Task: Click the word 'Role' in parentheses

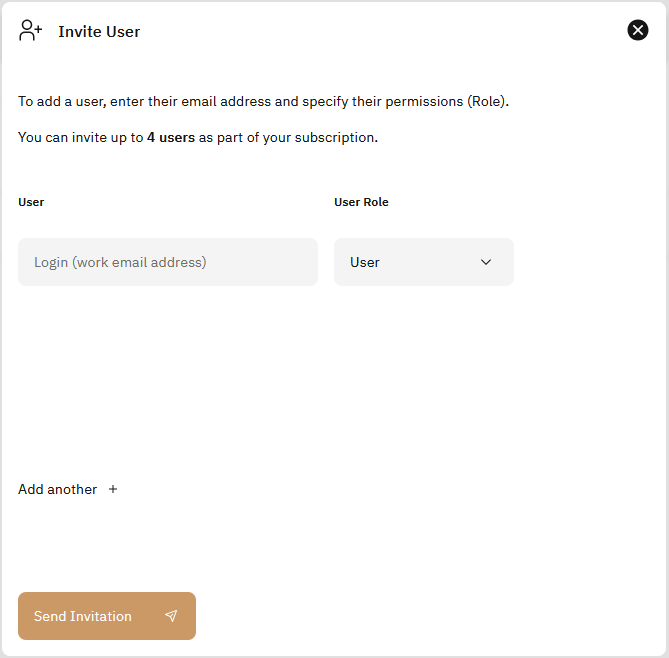Action: pyautogui.click(x=487, y=101)
